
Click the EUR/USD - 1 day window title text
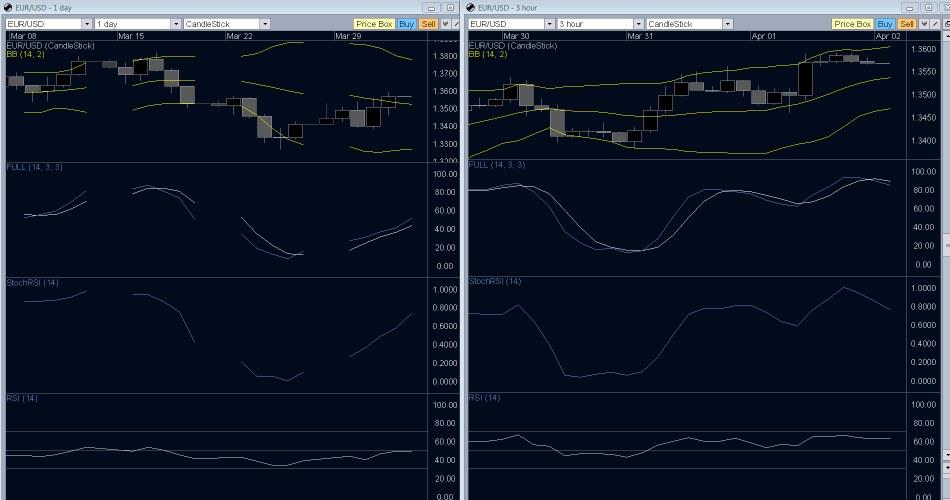pyautogui.click(x=44, y=8)
